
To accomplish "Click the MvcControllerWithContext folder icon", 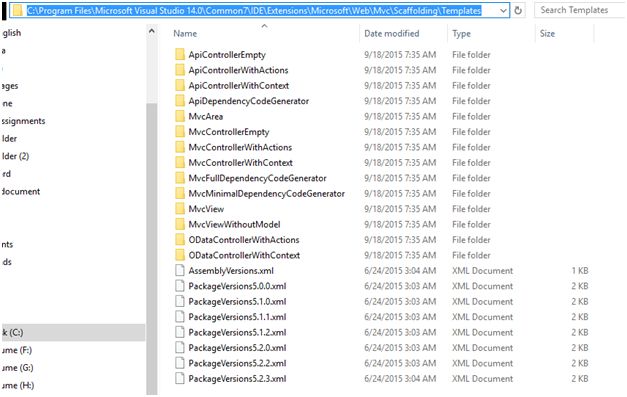I will [180, 163].
